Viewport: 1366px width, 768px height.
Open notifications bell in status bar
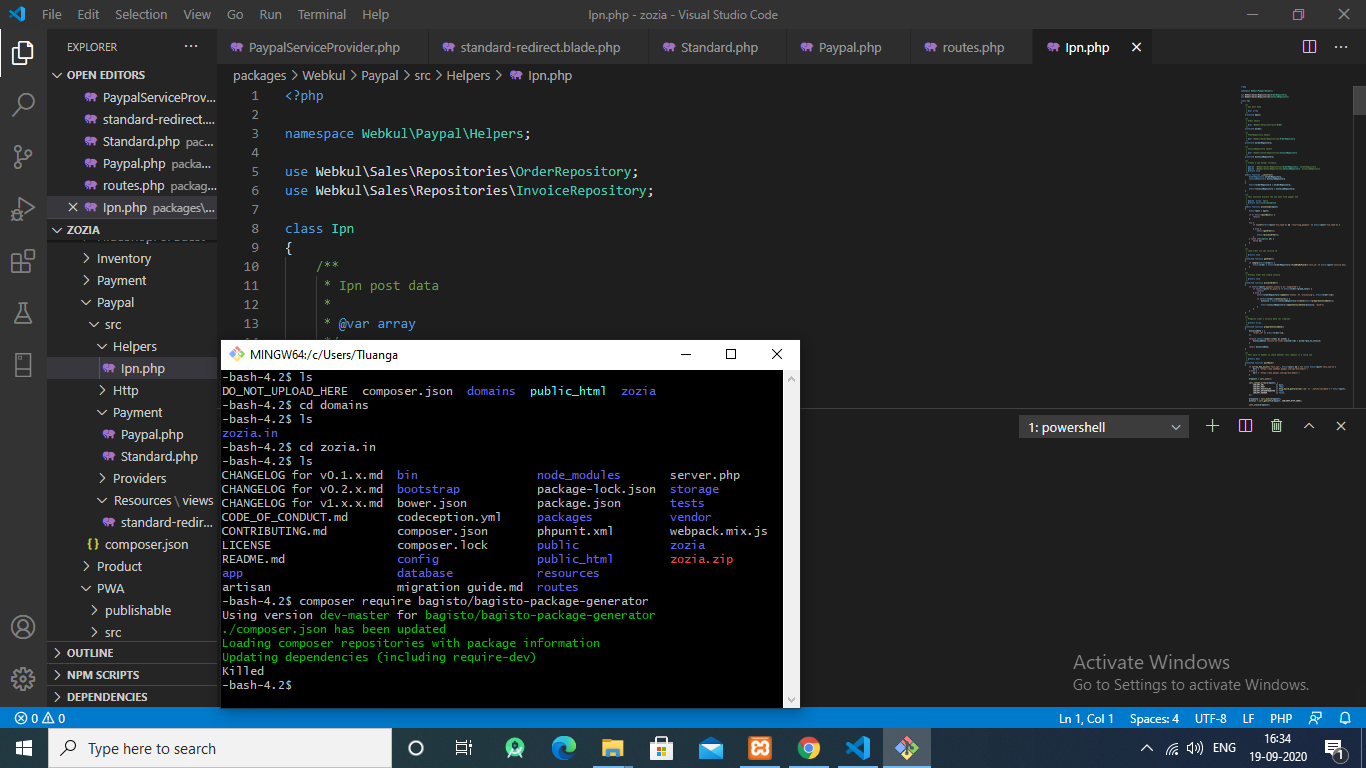click(x=1346, y=718)
